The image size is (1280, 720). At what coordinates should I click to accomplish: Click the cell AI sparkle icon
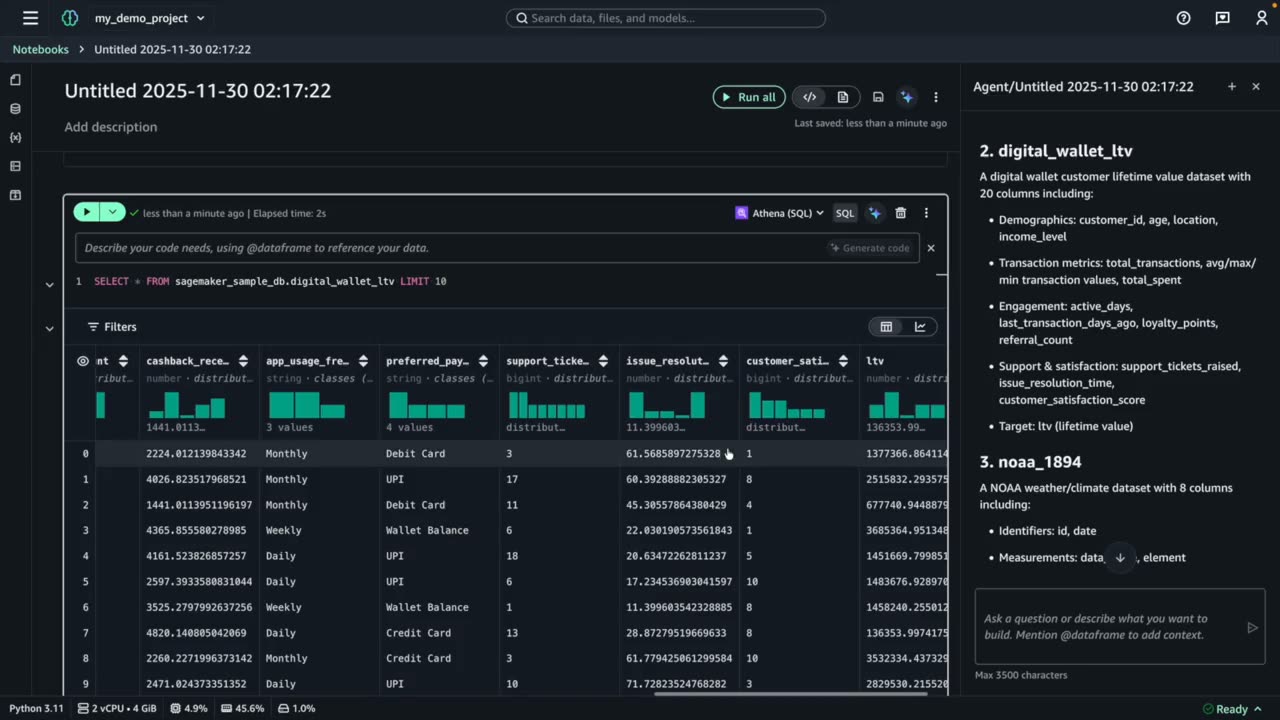[875, 213]
